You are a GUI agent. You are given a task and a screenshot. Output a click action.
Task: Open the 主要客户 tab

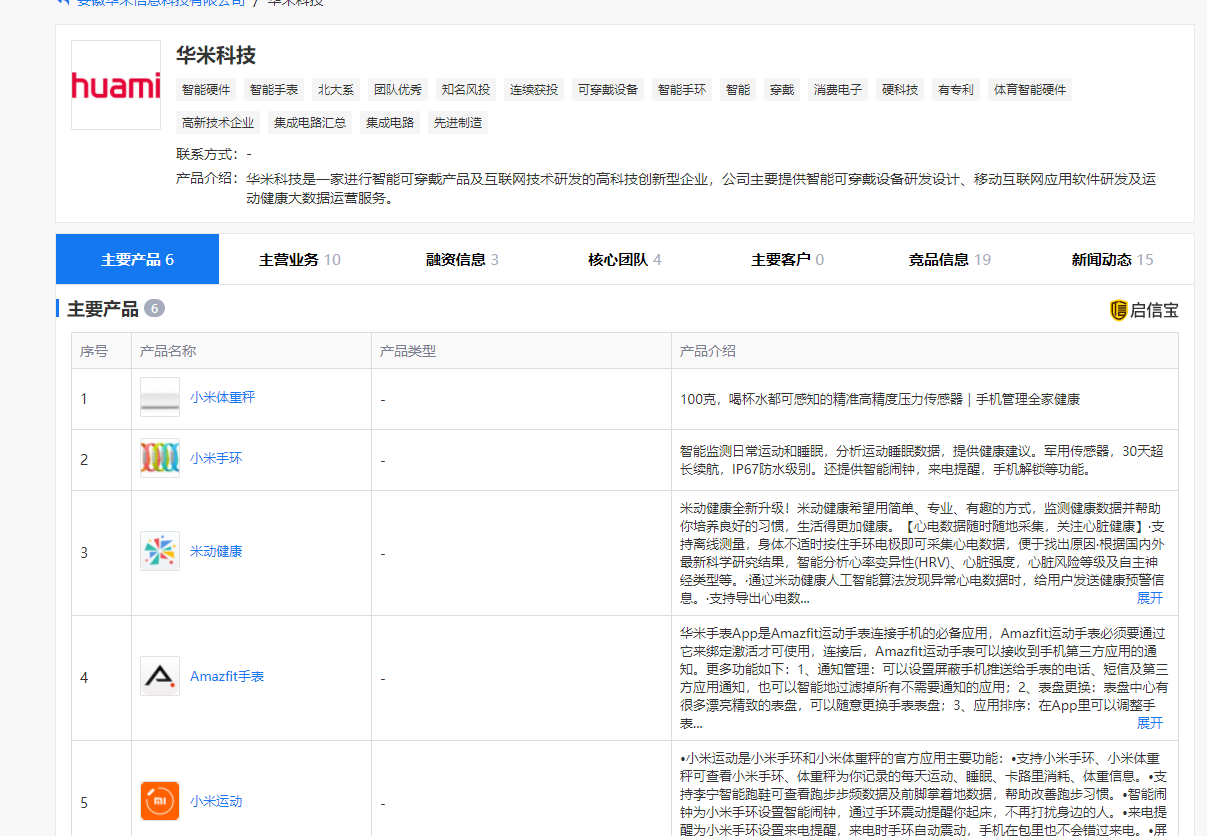click(788, 259)
